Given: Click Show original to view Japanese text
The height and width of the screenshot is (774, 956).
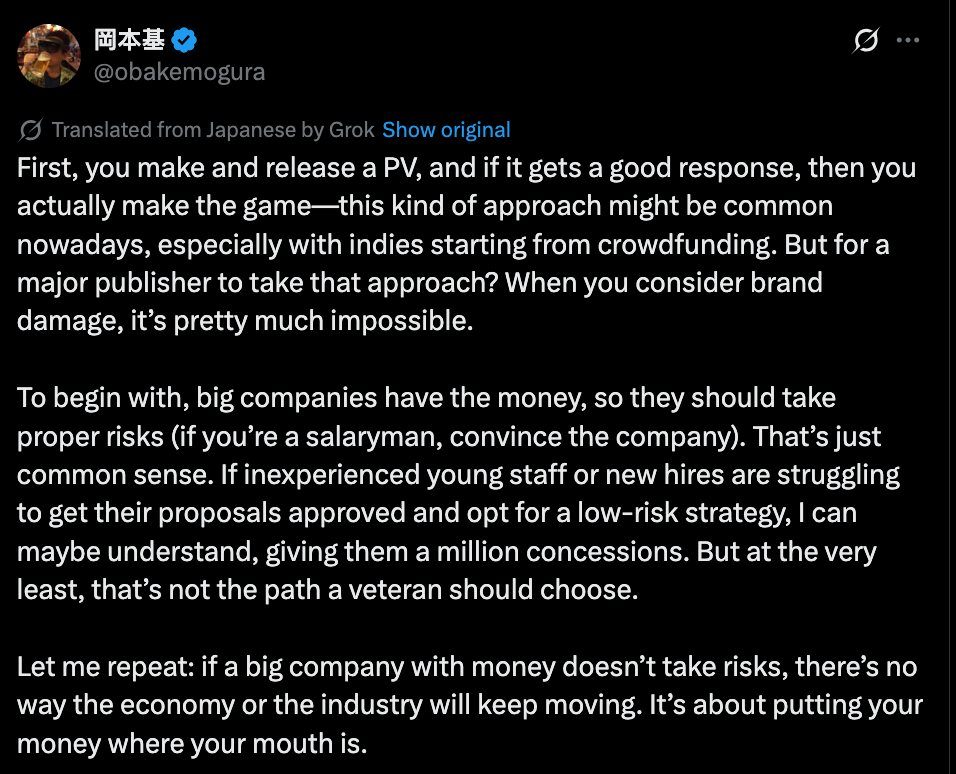Looking at the screenshot, I should click(446, 130).
